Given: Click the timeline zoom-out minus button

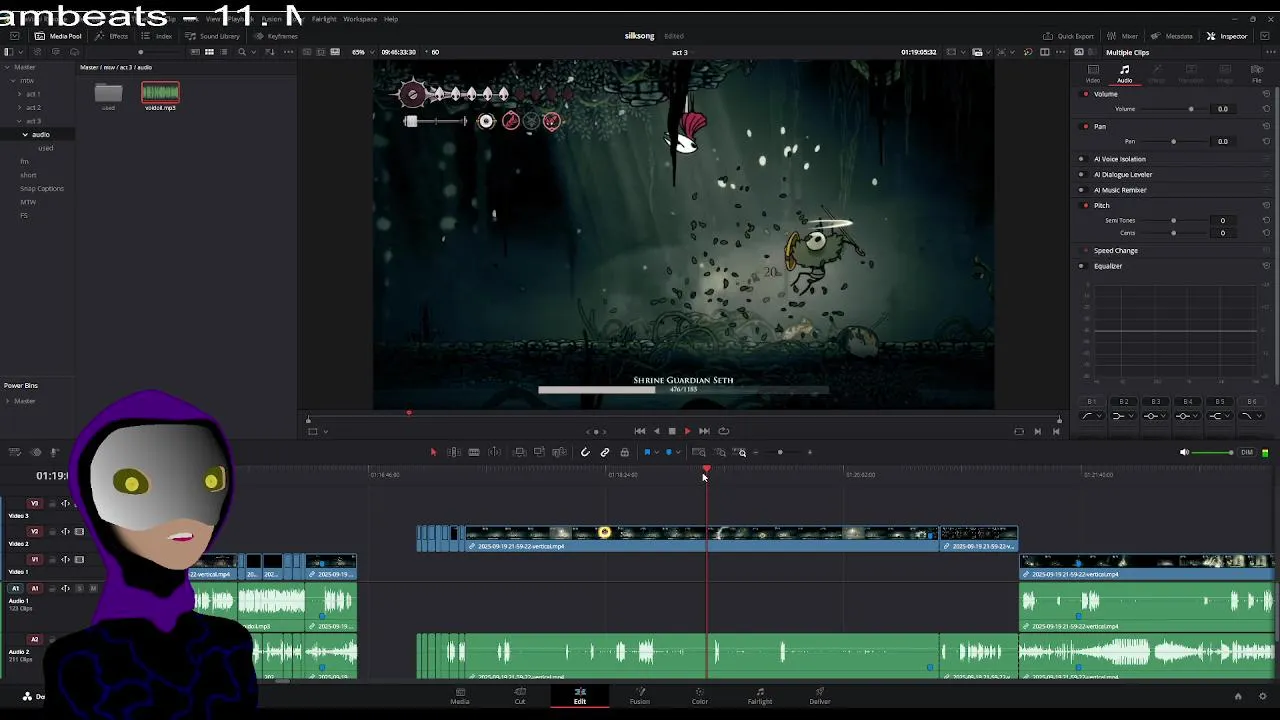Looking at the screenshot, I should (x=755, y=452).
